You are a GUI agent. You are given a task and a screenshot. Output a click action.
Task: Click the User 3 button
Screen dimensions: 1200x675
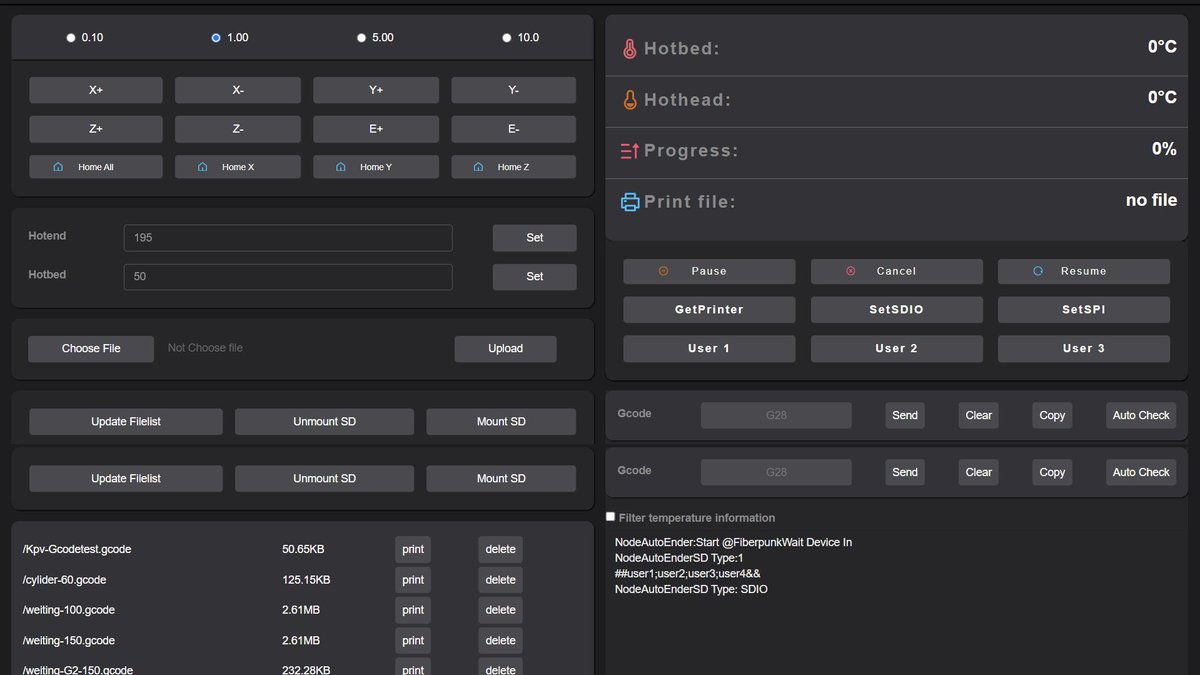(x=1084, y=349)
